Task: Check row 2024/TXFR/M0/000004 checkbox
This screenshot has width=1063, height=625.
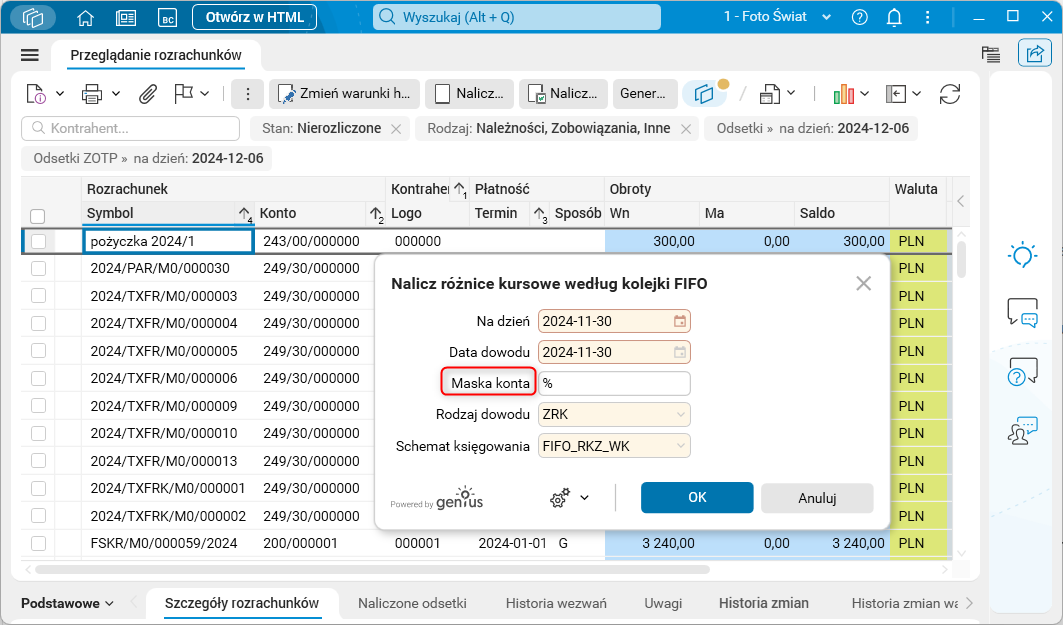Action: pos(38,323)
